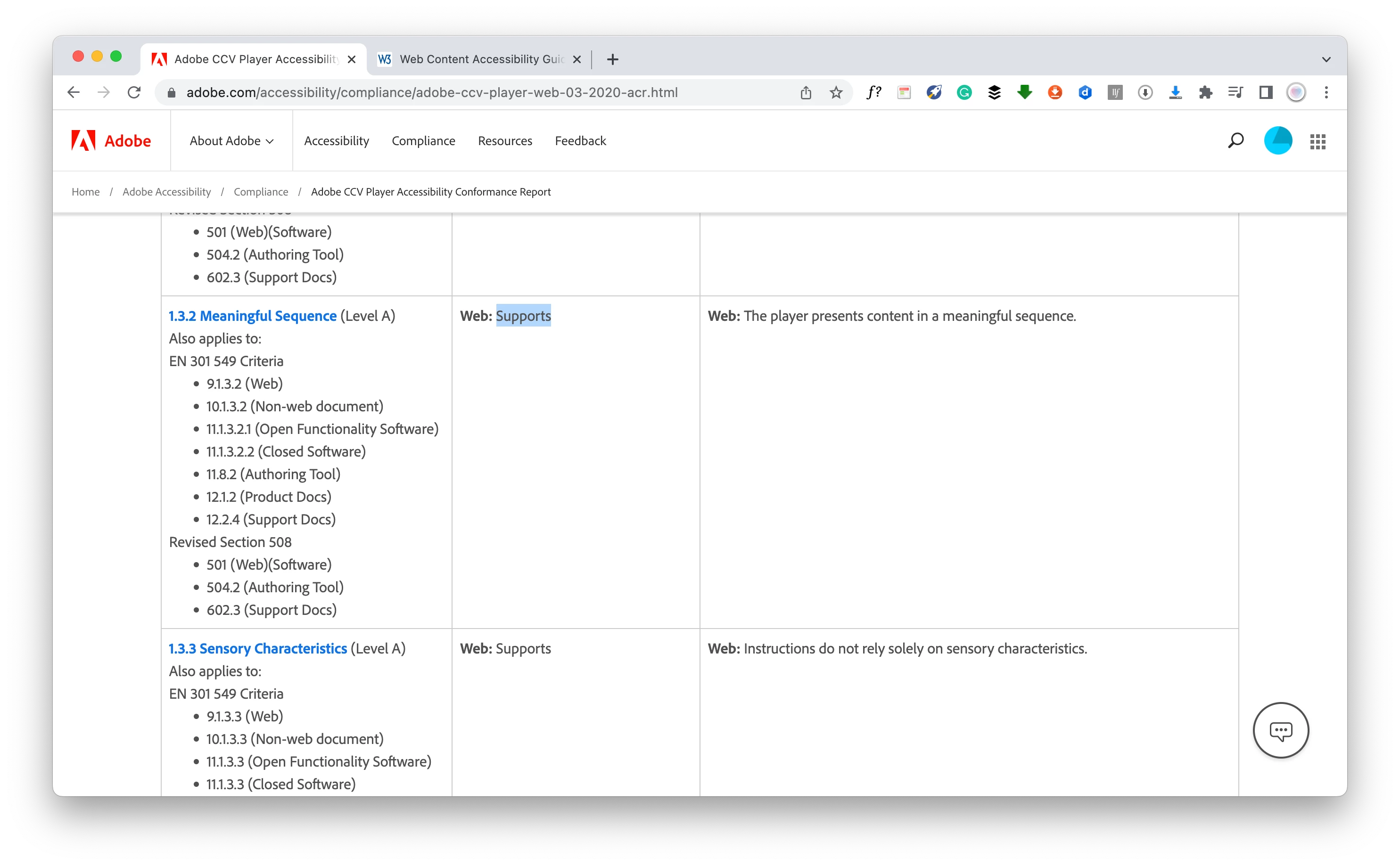The image size is (1400, 866).
Task: Click the address bar URL field
Action: pos(432,92)
